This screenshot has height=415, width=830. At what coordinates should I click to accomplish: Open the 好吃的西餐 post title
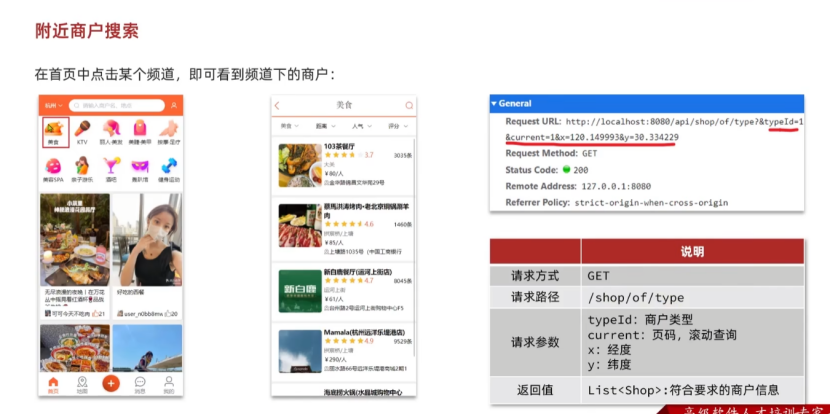(x=131, y=292)
